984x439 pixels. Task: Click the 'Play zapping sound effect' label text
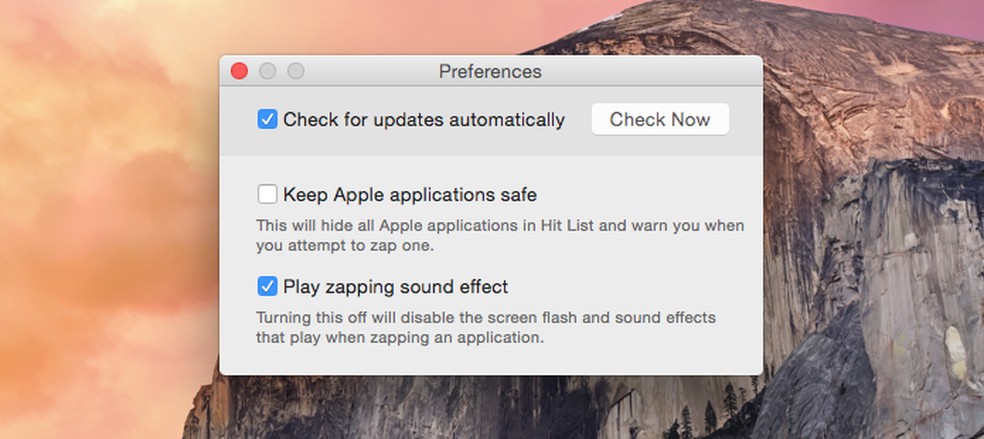pos(396,287)
